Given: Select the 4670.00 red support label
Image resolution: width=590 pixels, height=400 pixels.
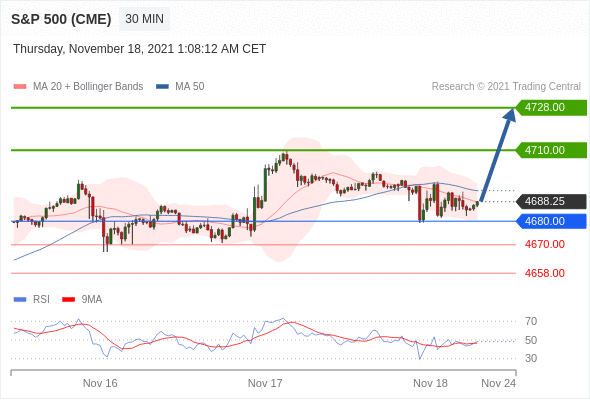Looking at the screenshot, I should [544, 245].
